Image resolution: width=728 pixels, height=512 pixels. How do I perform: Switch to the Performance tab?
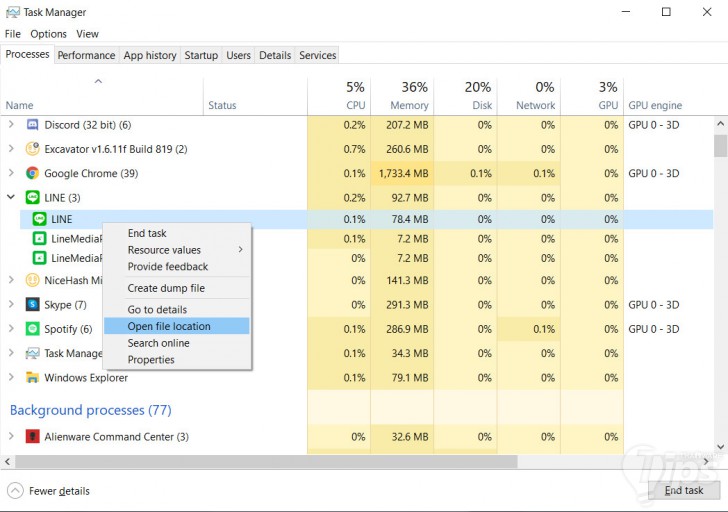[x=86, y=55]
